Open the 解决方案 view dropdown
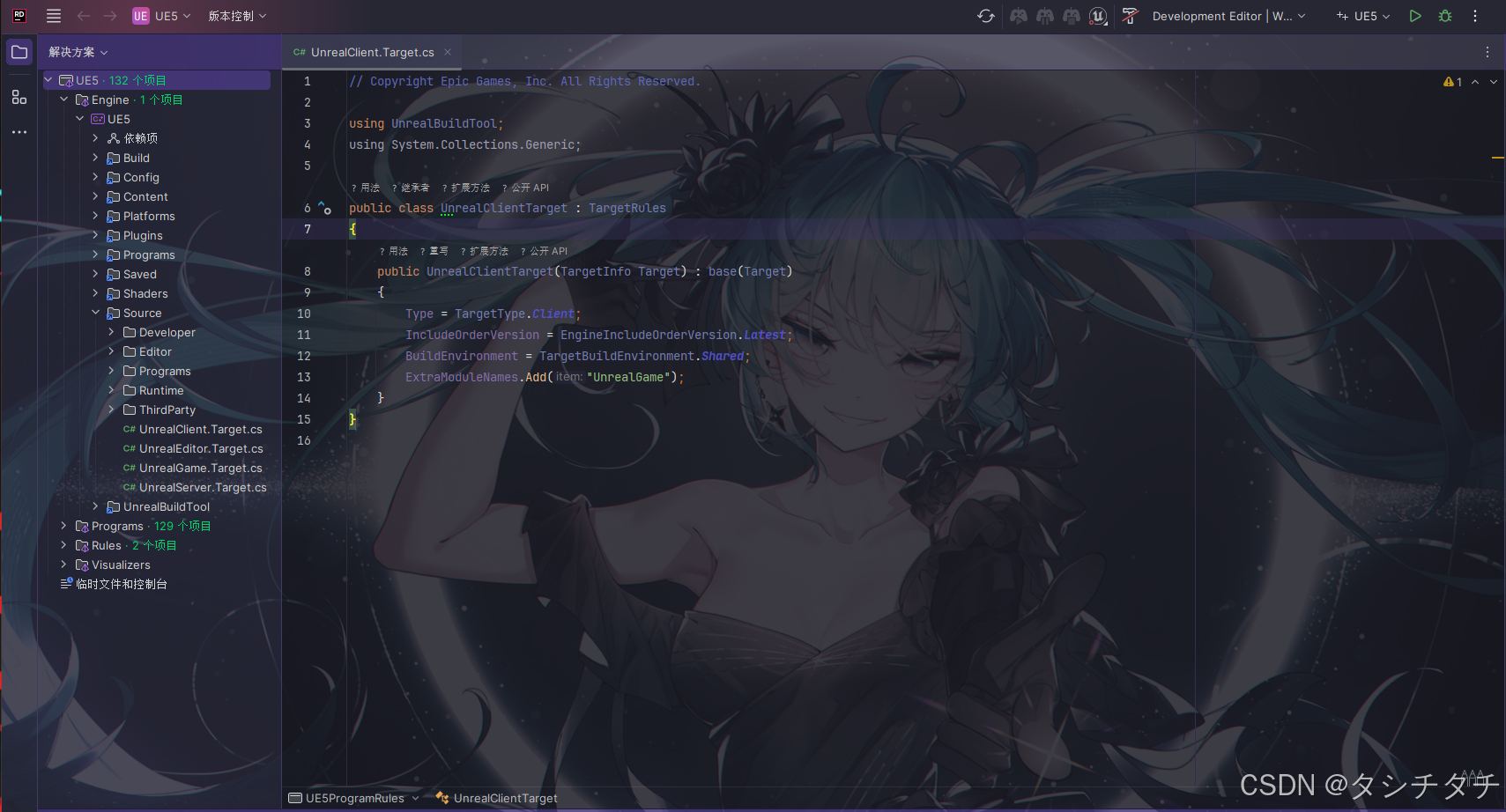Screen dimensions: 1506x812 78,52
